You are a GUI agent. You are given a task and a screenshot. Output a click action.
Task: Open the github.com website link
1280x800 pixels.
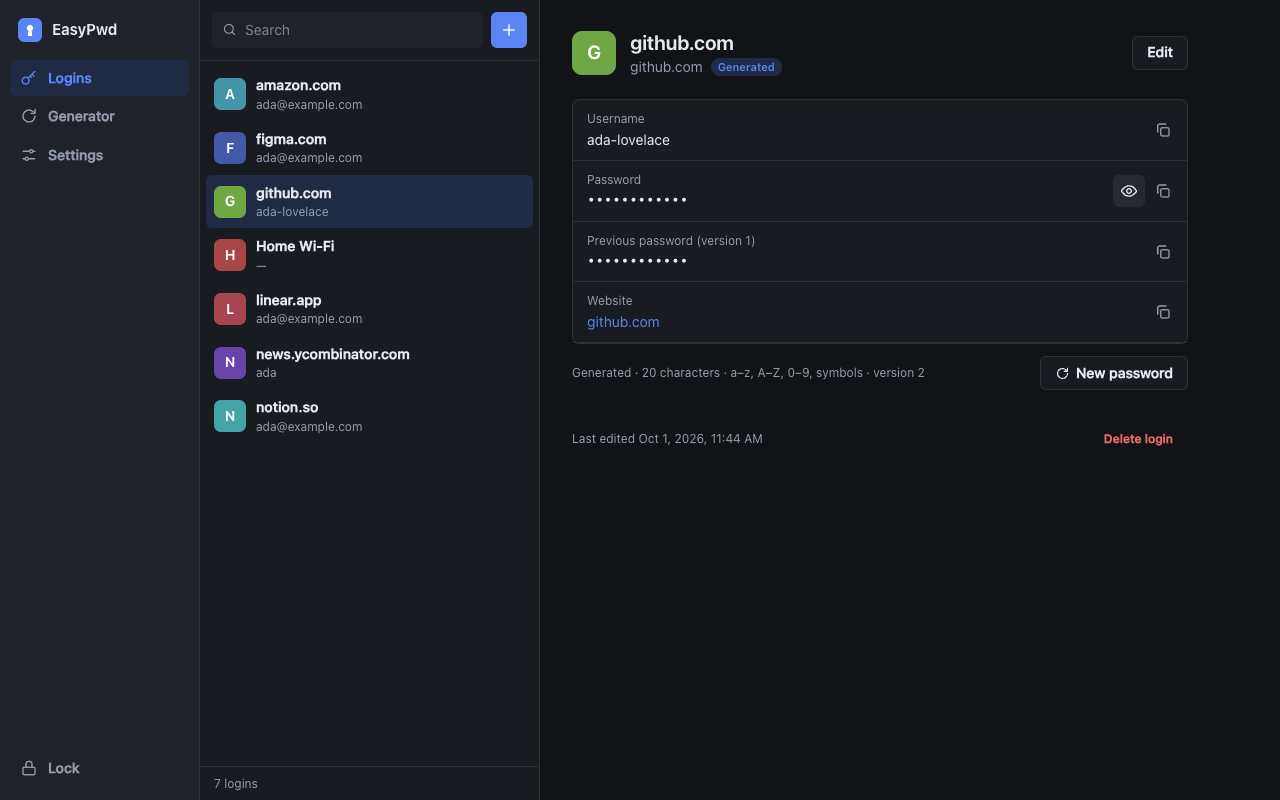(x=623, y=322)
